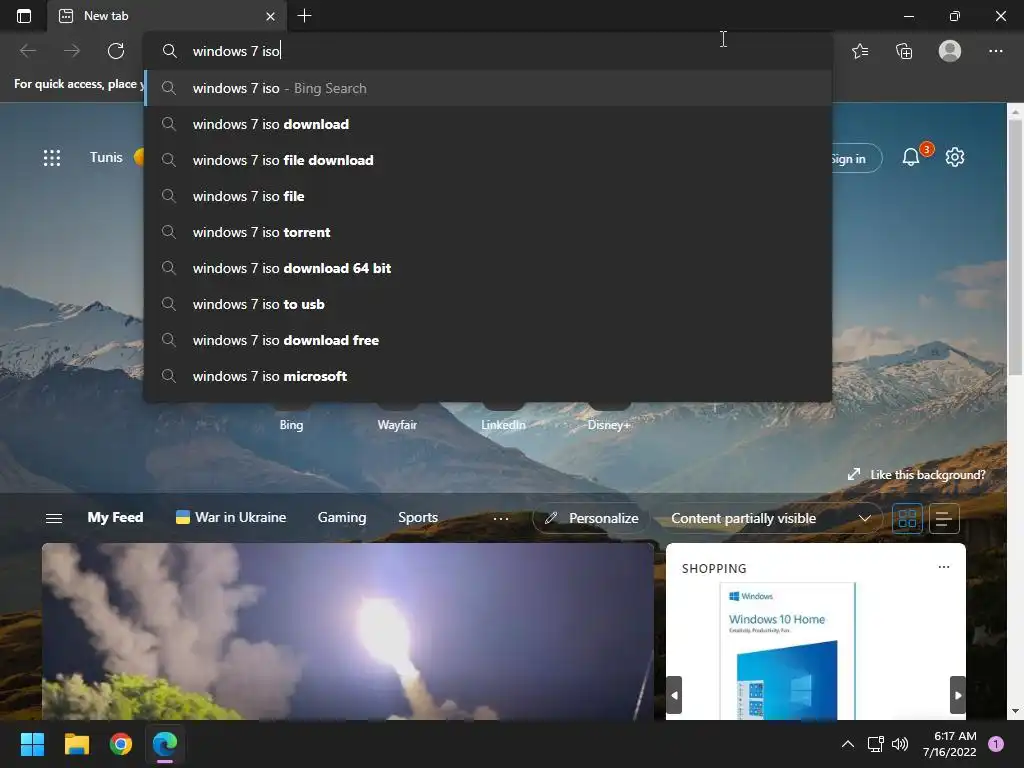Show previous shopping item arrow
1024x768 pixels.
pyautogui.click(x=675, y=695)
